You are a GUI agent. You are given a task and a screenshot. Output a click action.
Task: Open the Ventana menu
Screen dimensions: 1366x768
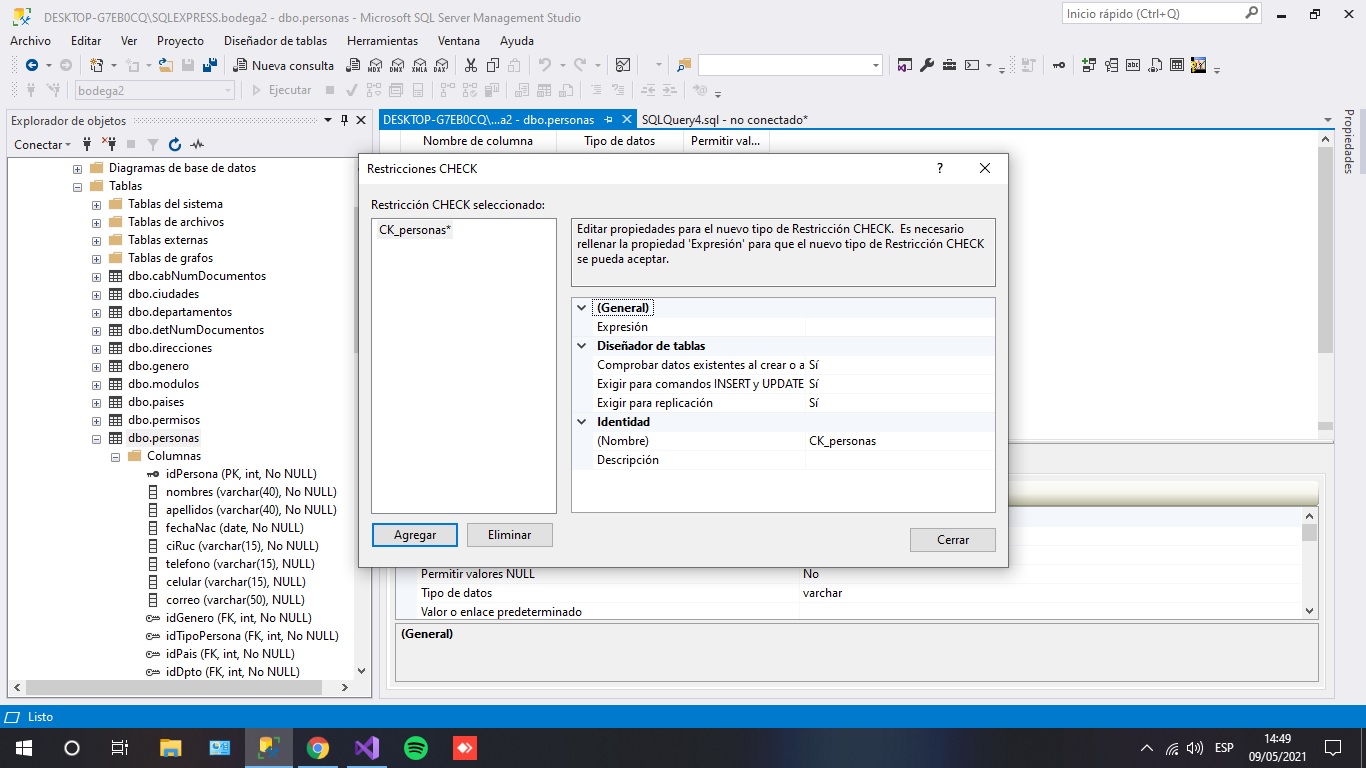(x=459, y=41)
